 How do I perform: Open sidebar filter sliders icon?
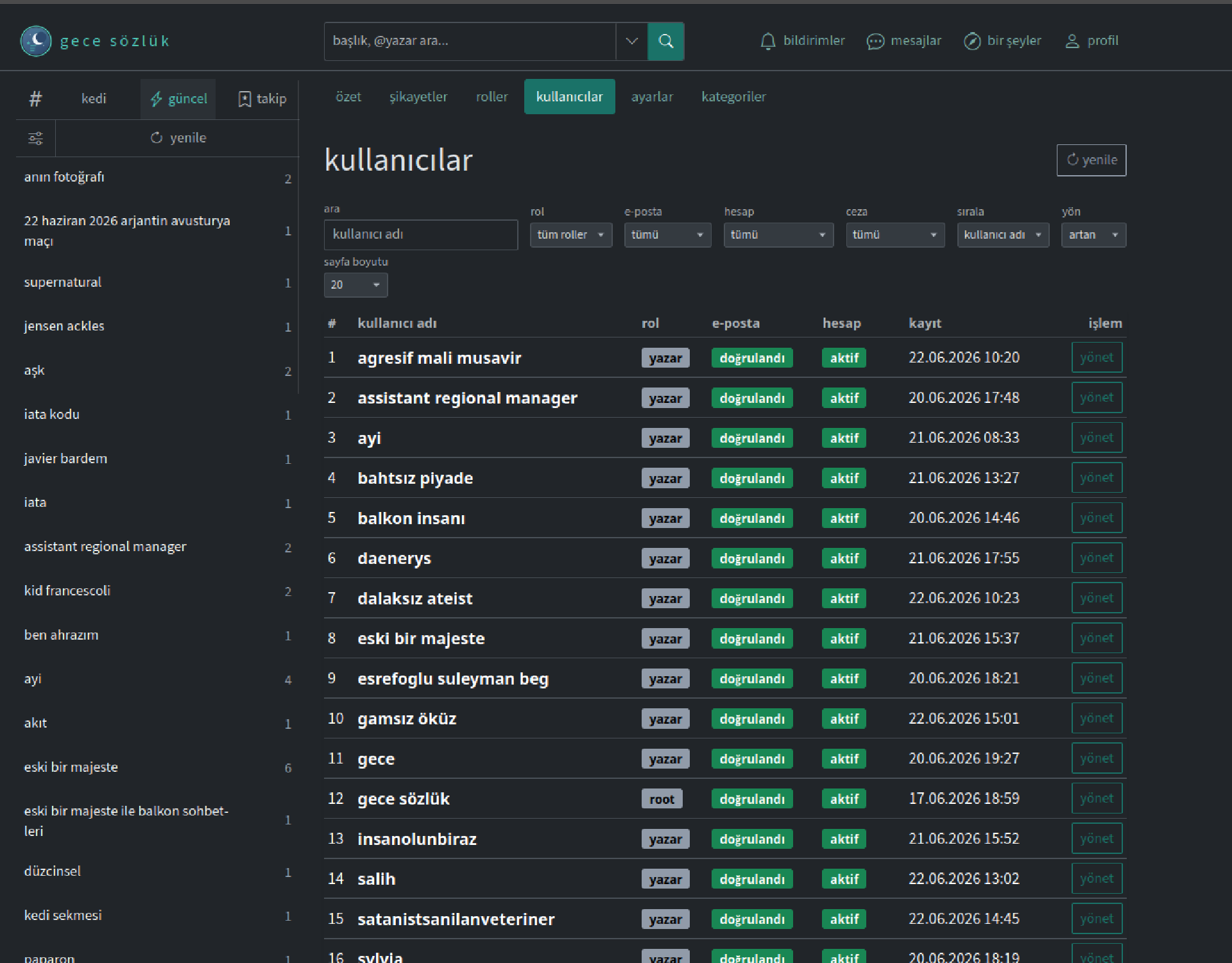(x=35, y=138)
